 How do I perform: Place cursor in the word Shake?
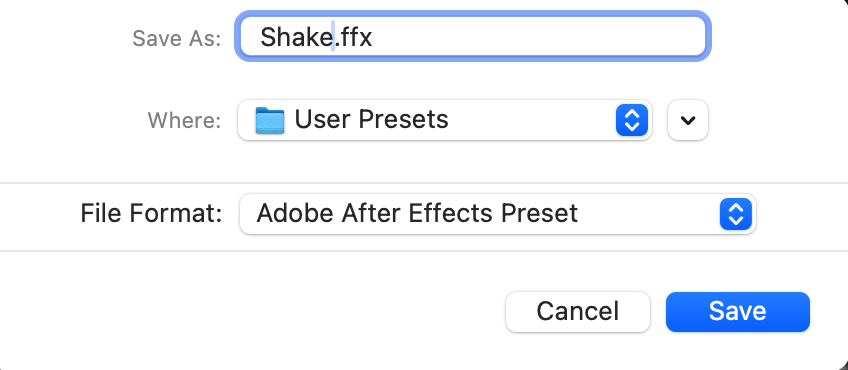[x=295, y=37]
